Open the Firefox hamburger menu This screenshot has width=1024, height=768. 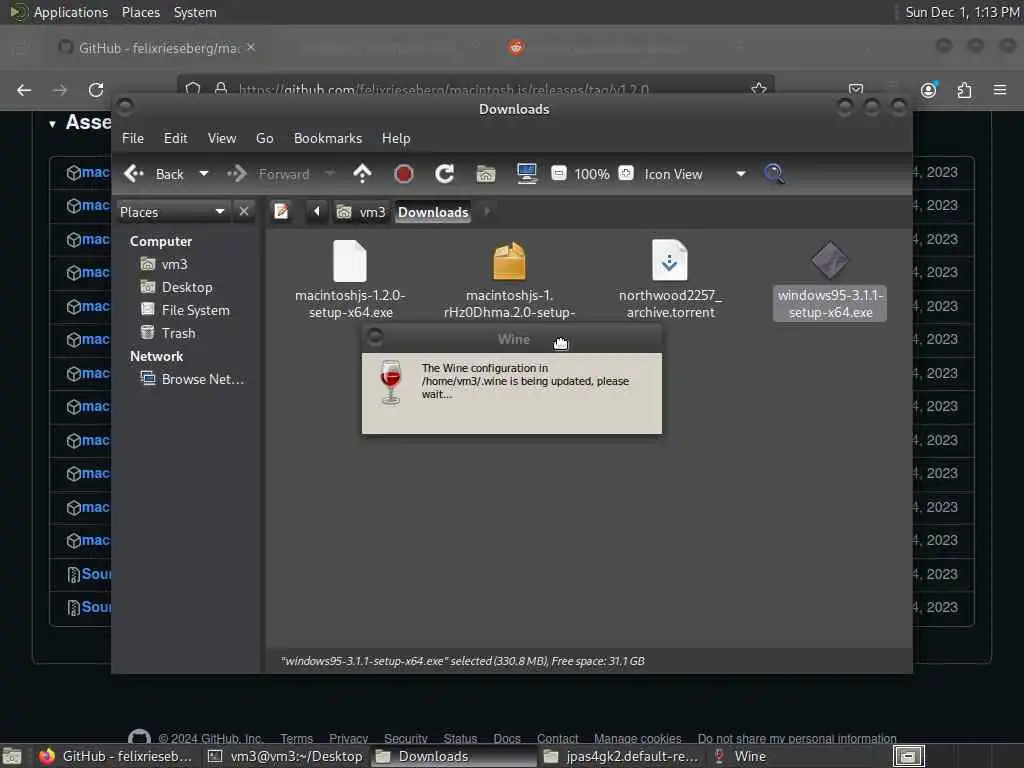click(x=1000, y=89)
